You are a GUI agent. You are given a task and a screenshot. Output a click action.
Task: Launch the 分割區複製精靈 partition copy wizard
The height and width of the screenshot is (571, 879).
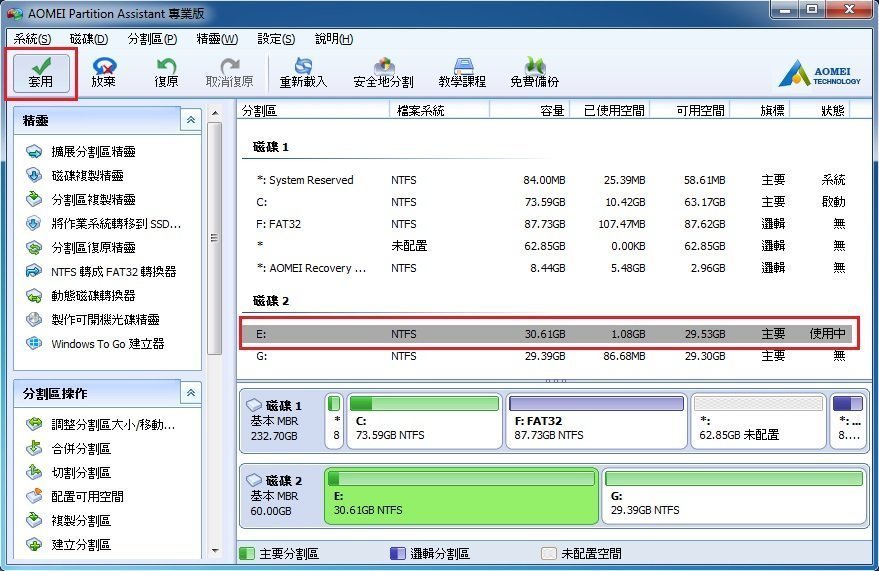click(x=81, y=199)
